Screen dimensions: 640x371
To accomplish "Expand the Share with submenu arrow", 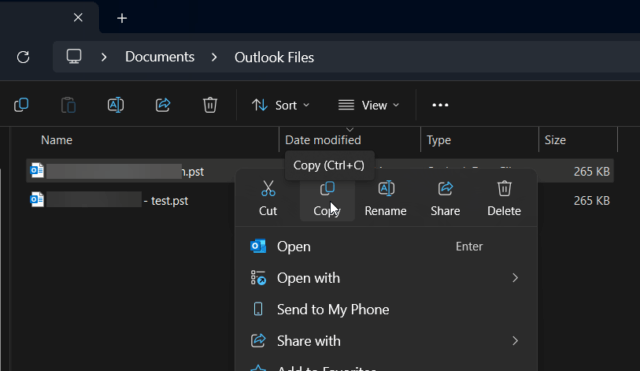I will [x=515, y=341].
